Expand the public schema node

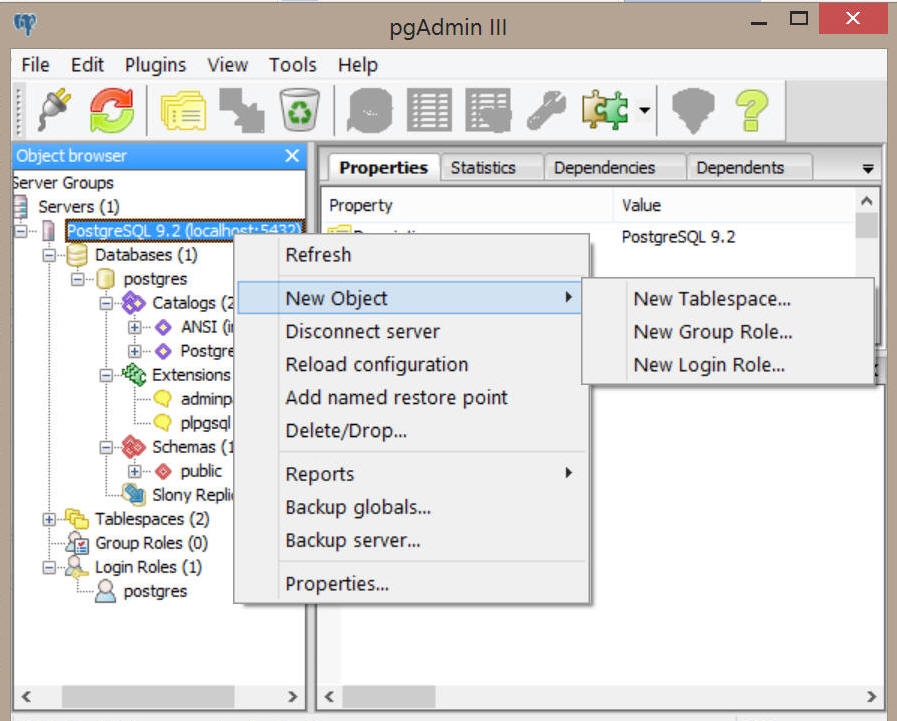pyautogui.click(x=134, y=471)
